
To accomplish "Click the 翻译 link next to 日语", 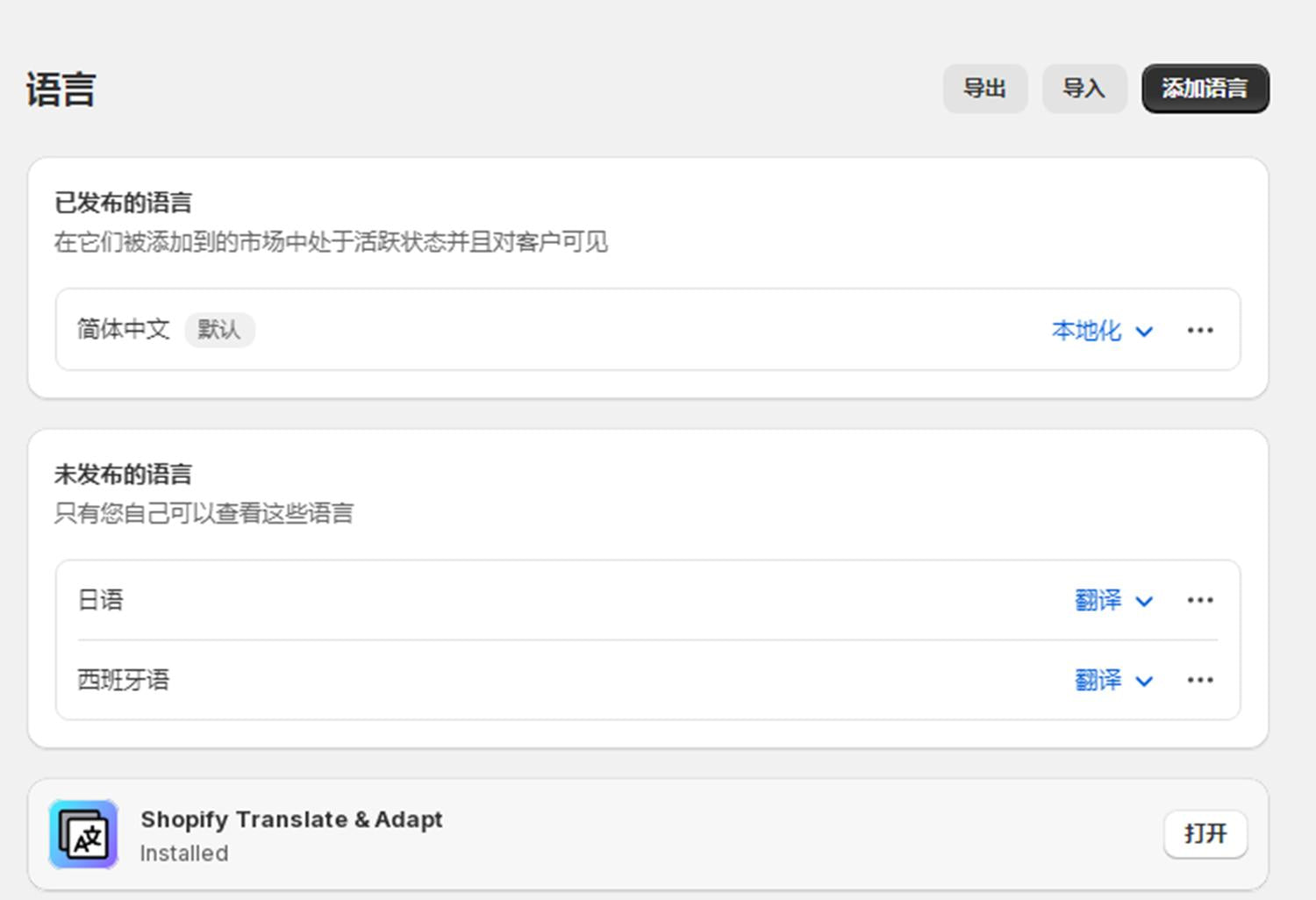I will (1098, 601).
